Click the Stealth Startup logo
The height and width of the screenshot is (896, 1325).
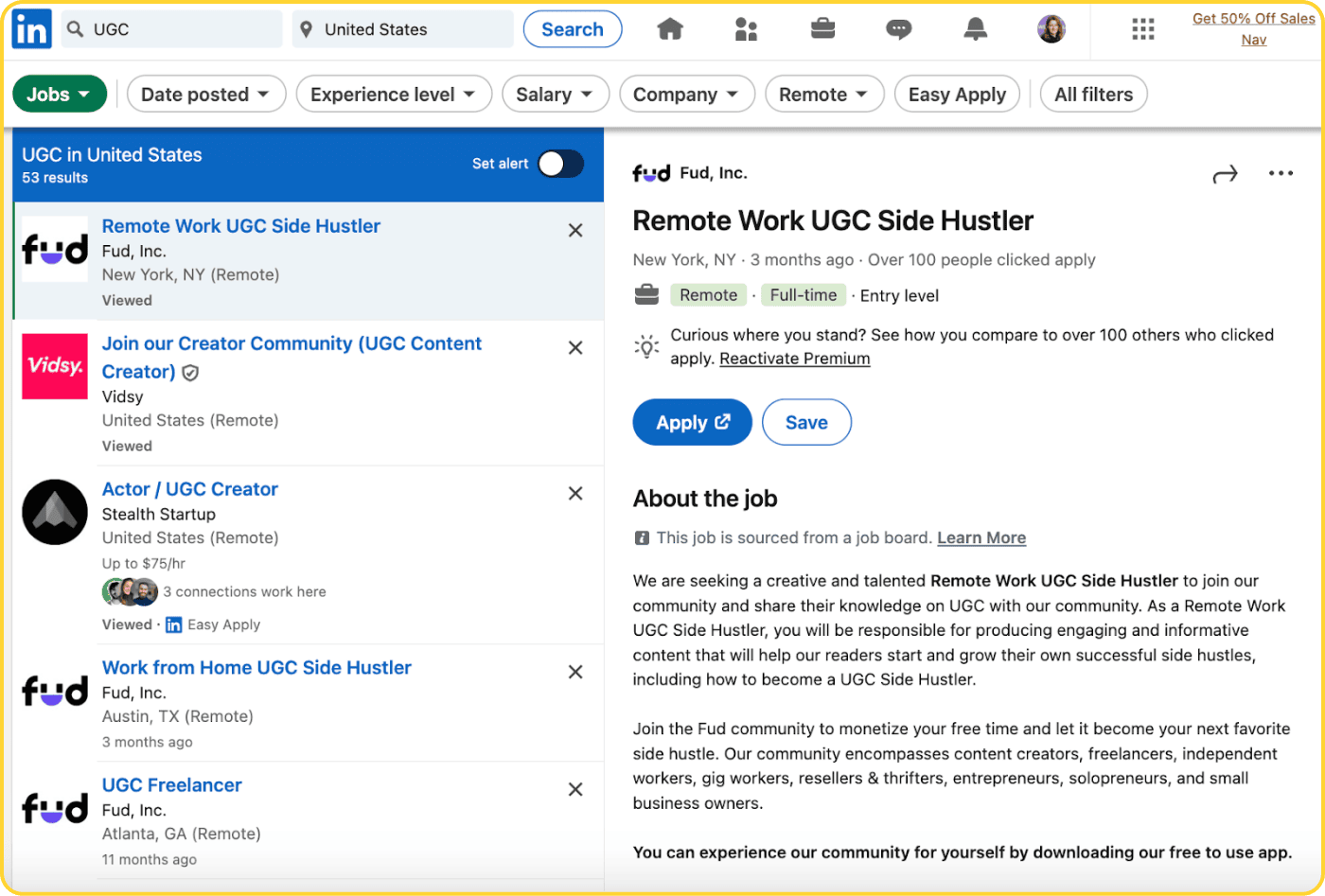55,512
